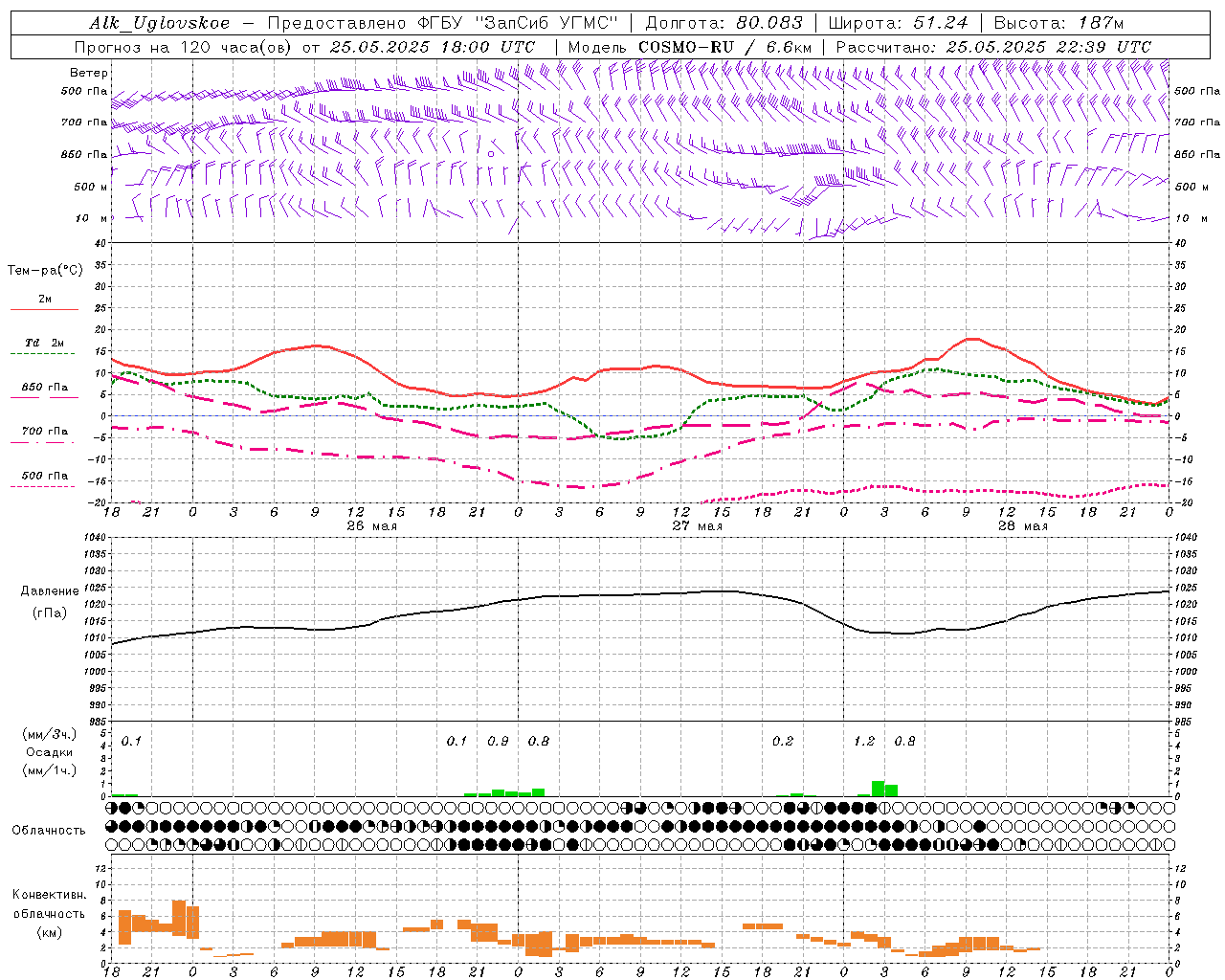
Task: Click the Конвективн. panel label
Action: (x=49, y=895)
